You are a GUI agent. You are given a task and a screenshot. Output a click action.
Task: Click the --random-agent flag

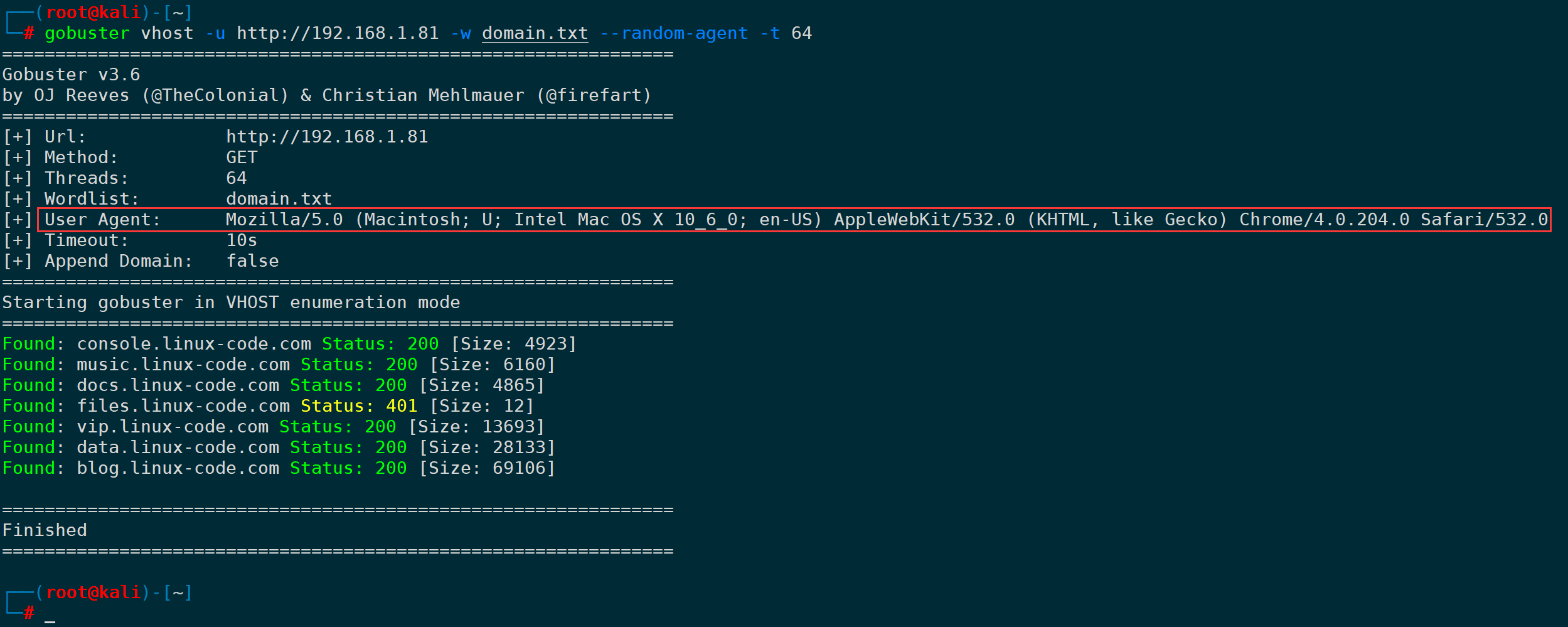coord(674,33)
